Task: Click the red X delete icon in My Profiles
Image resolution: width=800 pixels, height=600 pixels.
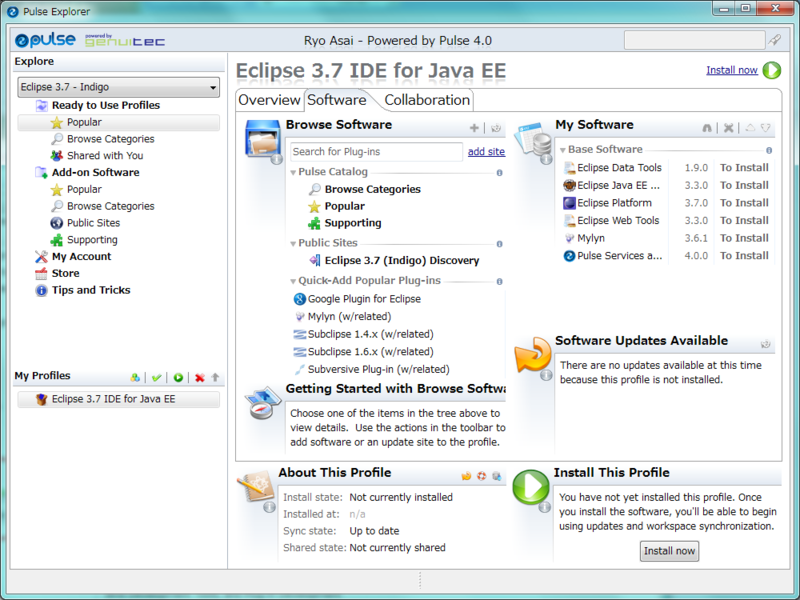Action: [199, 378]
